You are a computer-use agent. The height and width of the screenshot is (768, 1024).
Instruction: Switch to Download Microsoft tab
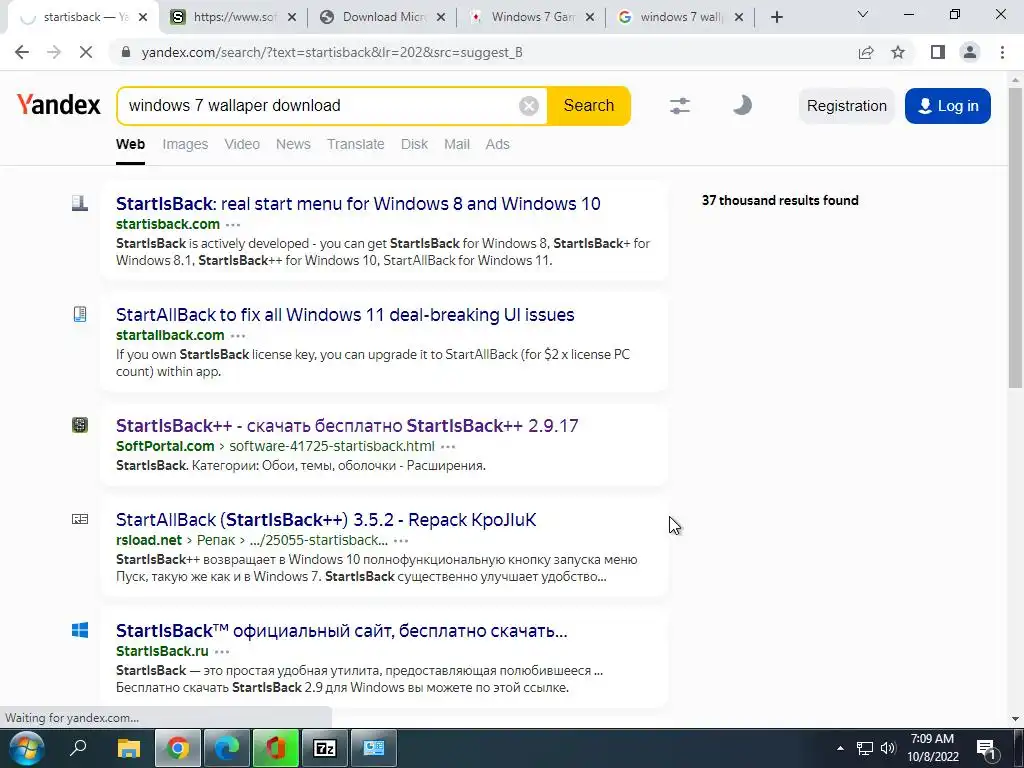[383, 17]
